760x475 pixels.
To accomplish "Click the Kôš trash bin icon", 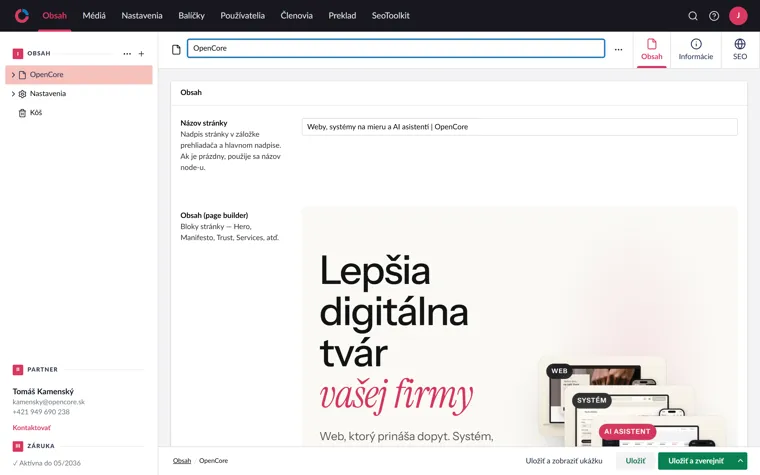I will pos(22,113).
